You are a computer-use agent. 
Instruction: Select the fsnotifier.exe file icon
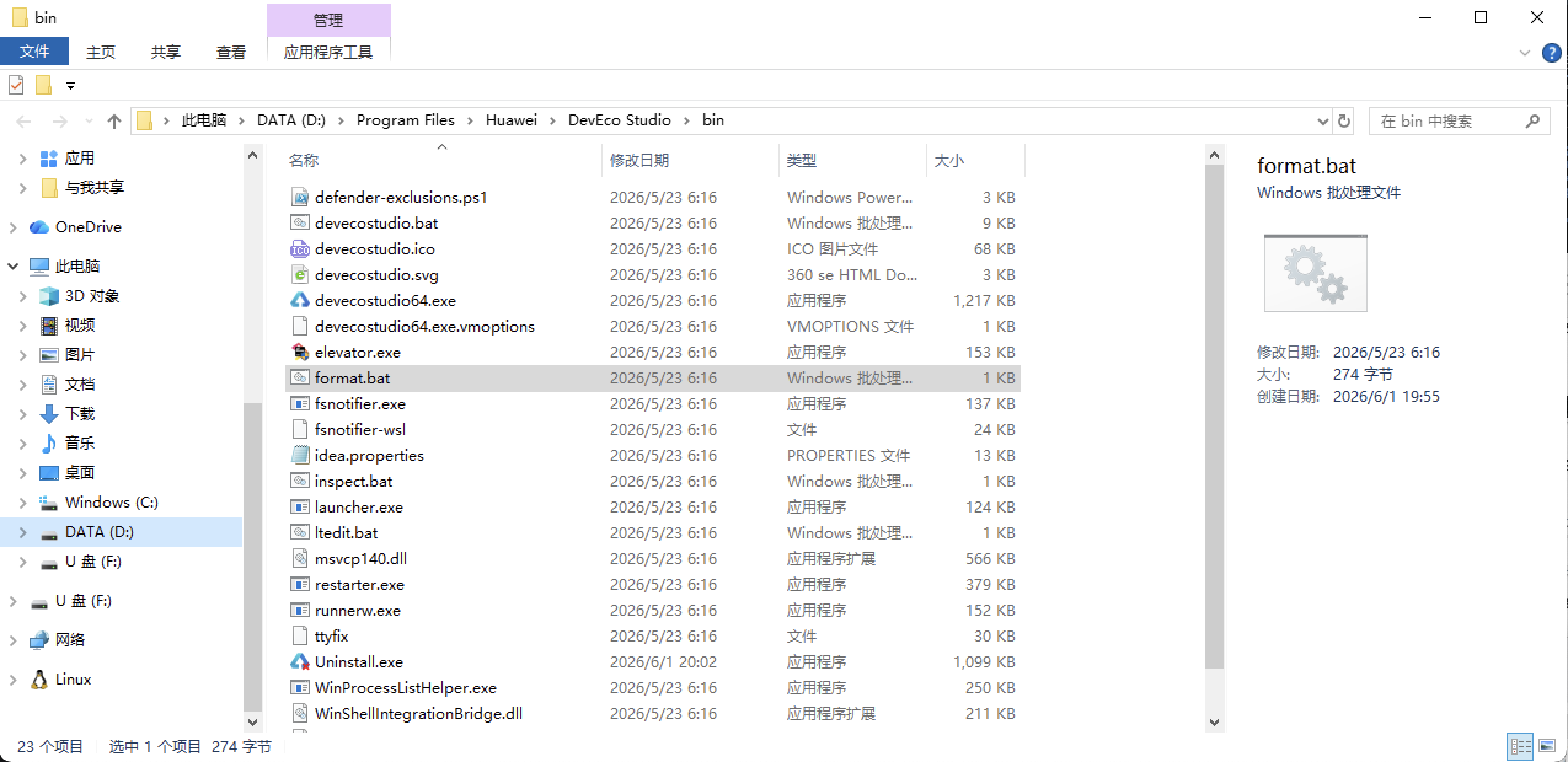pos(299,404)
